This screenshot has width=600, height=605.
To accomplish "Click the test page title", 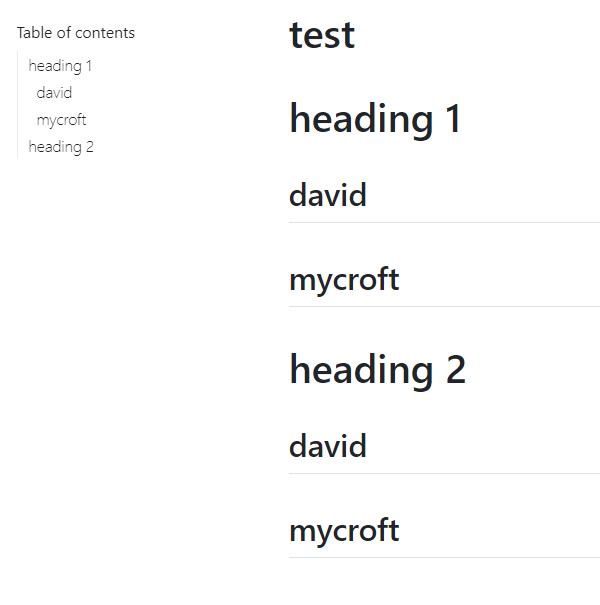I will (322, 35).
